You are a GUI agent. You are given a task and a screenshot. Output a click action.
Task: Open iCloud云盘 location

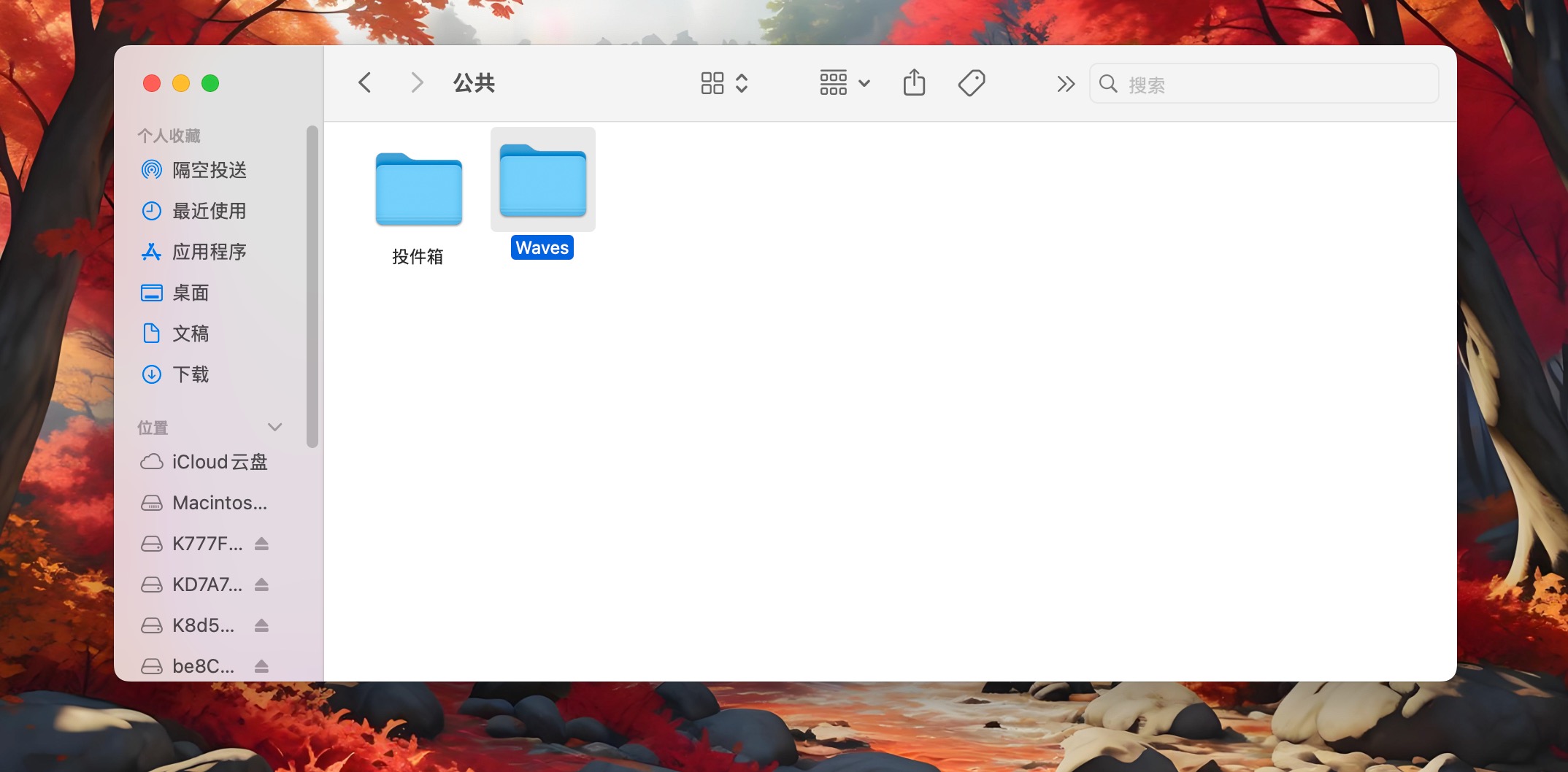coord(219,462)
